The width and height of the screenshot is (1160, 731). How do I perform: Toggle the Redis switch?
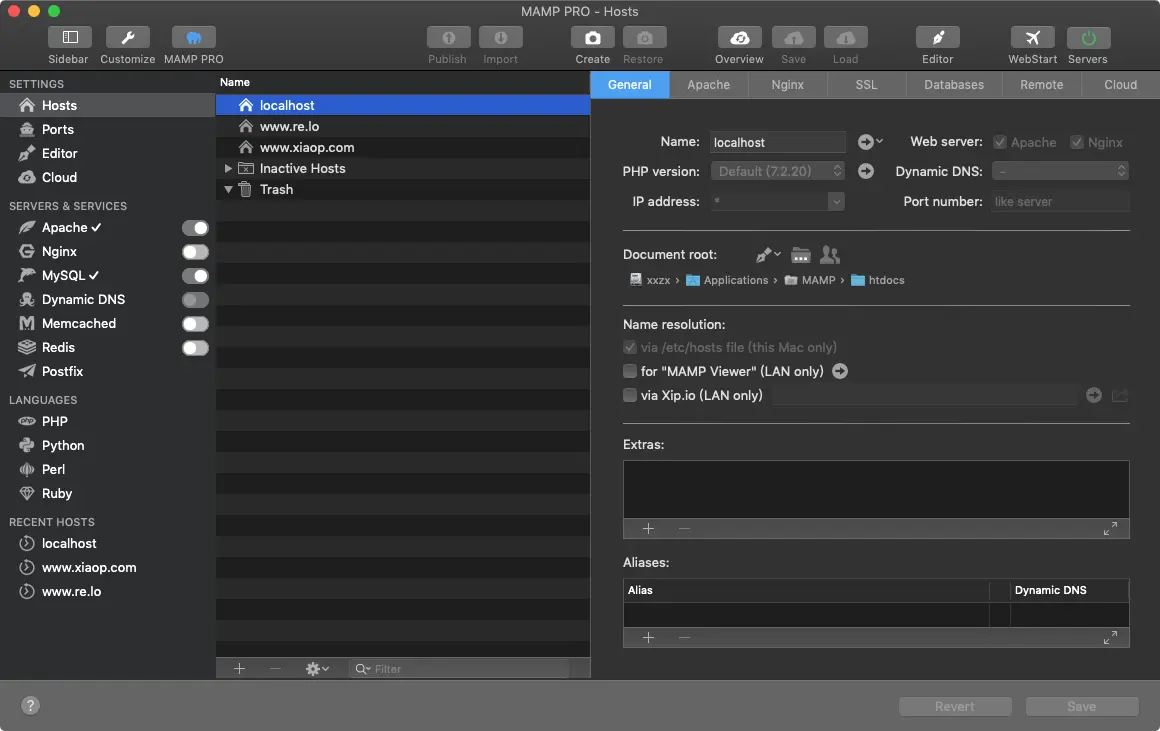point(195,348)
